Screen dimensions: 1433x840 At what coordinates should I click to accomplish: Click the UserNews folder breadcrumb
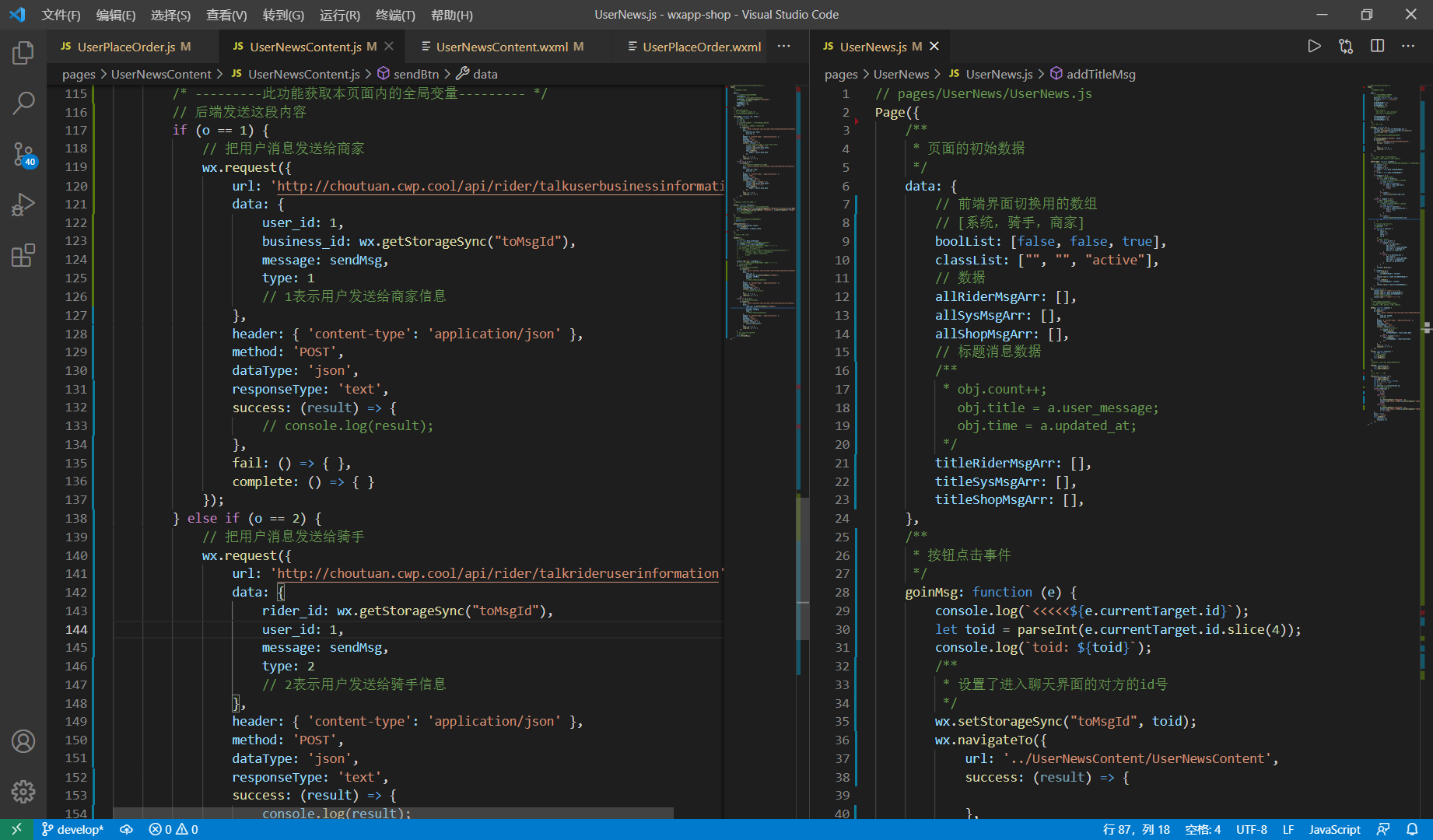click(x=901, y=75)
